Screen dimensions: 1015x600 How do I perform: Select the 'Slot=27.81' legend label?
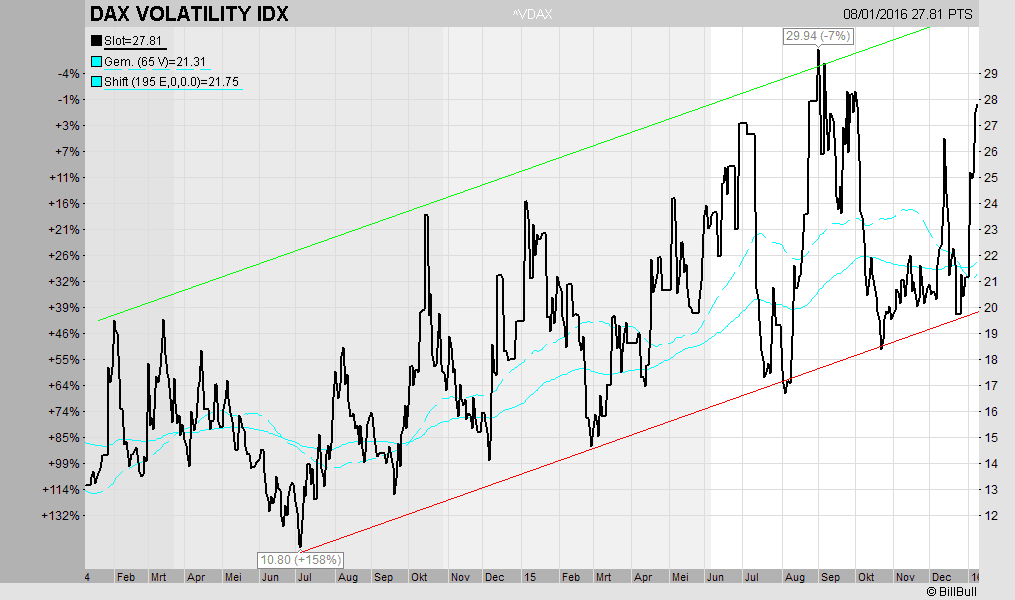tap(133, 41)
